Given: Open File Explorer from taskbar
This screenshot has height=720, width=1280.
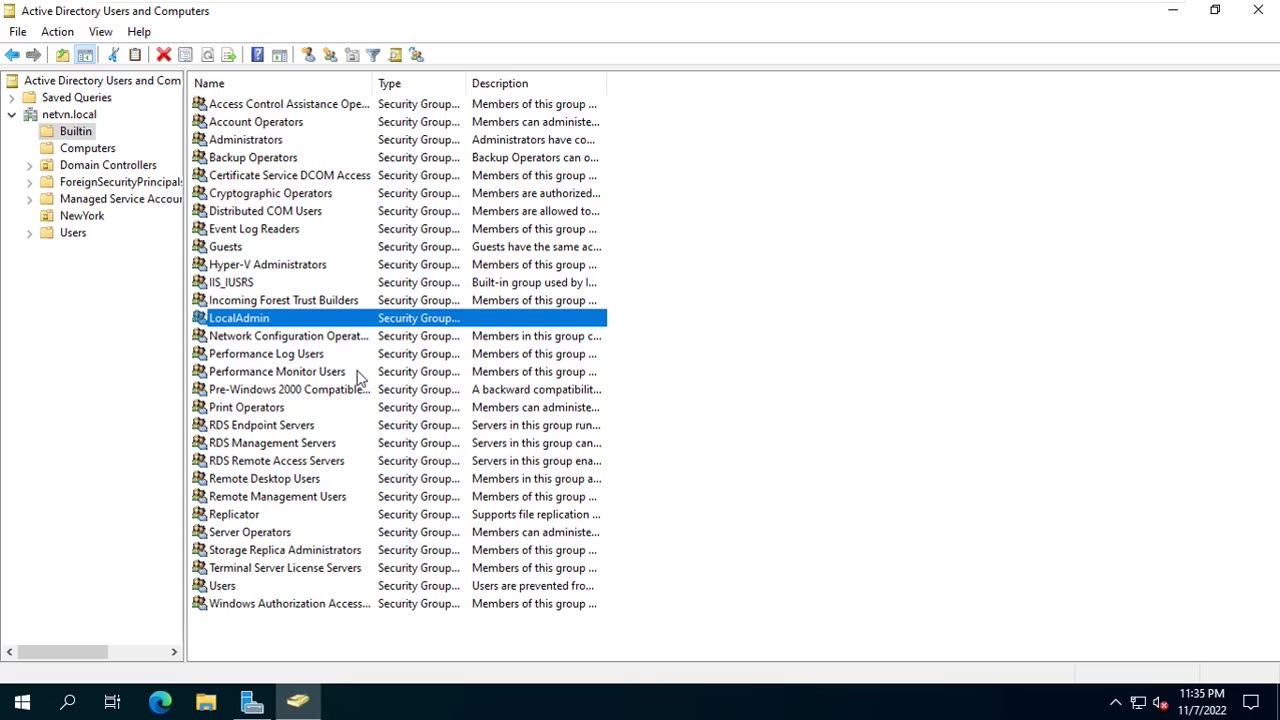Looking at the screenshot, I should coord(206,702).
